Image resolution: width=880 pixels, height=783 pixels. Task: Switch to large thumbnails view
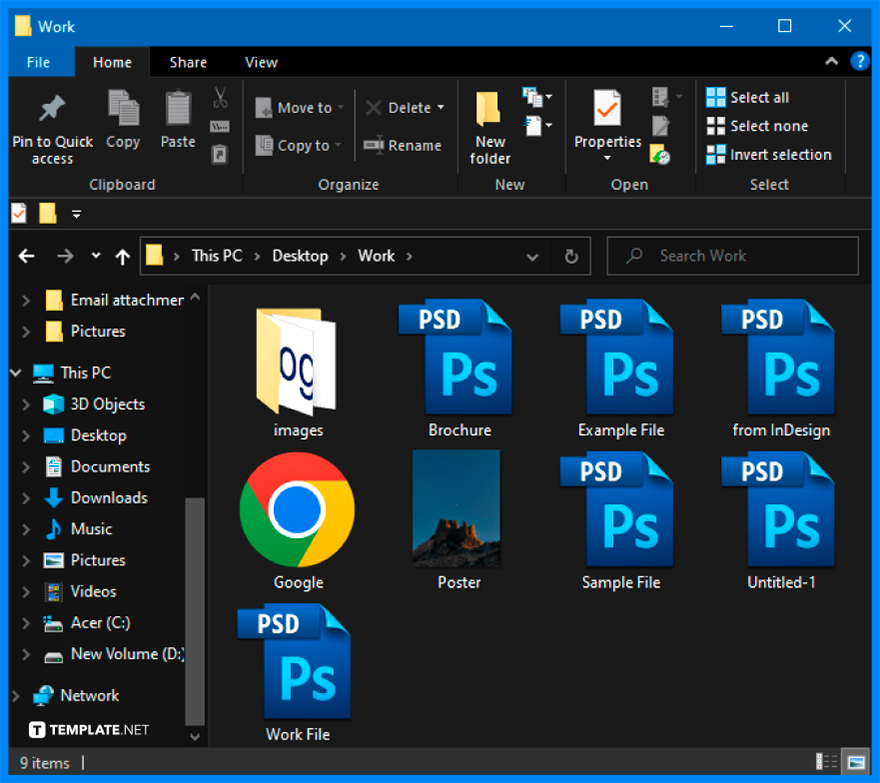click(856, 761)
